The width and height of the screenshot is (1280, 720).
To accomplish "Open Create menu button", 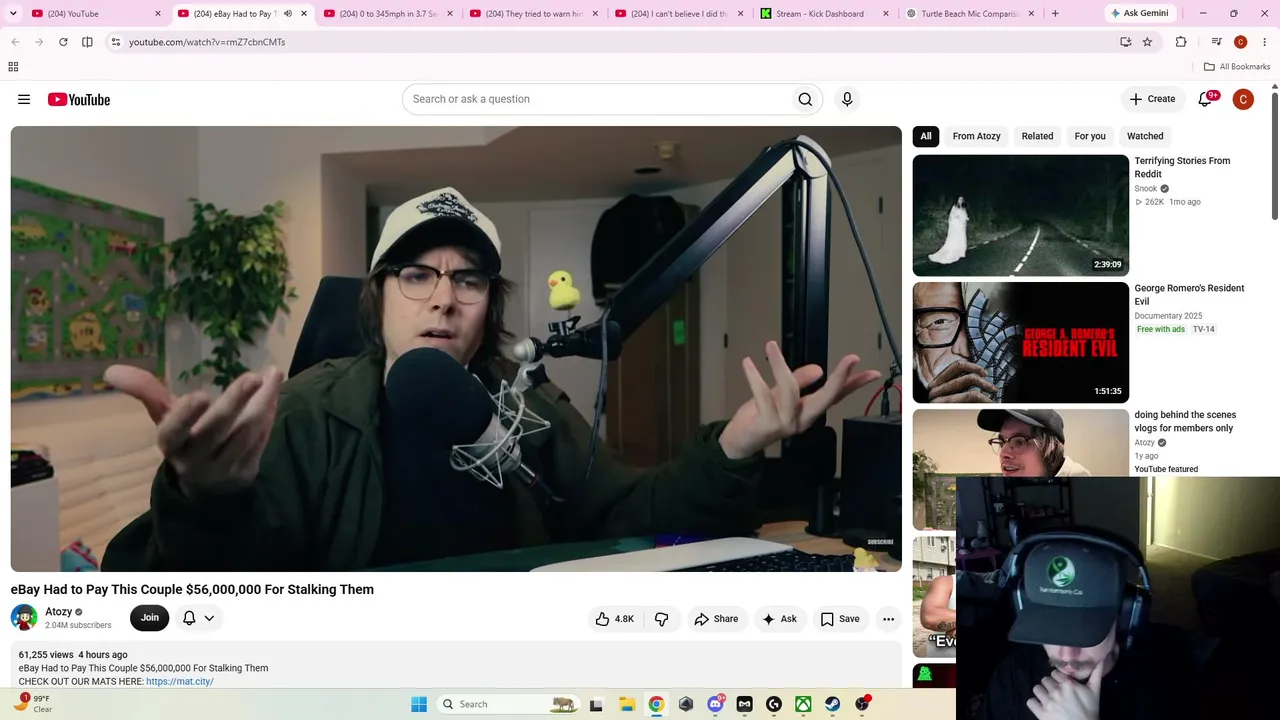I will pos(1152,99).
